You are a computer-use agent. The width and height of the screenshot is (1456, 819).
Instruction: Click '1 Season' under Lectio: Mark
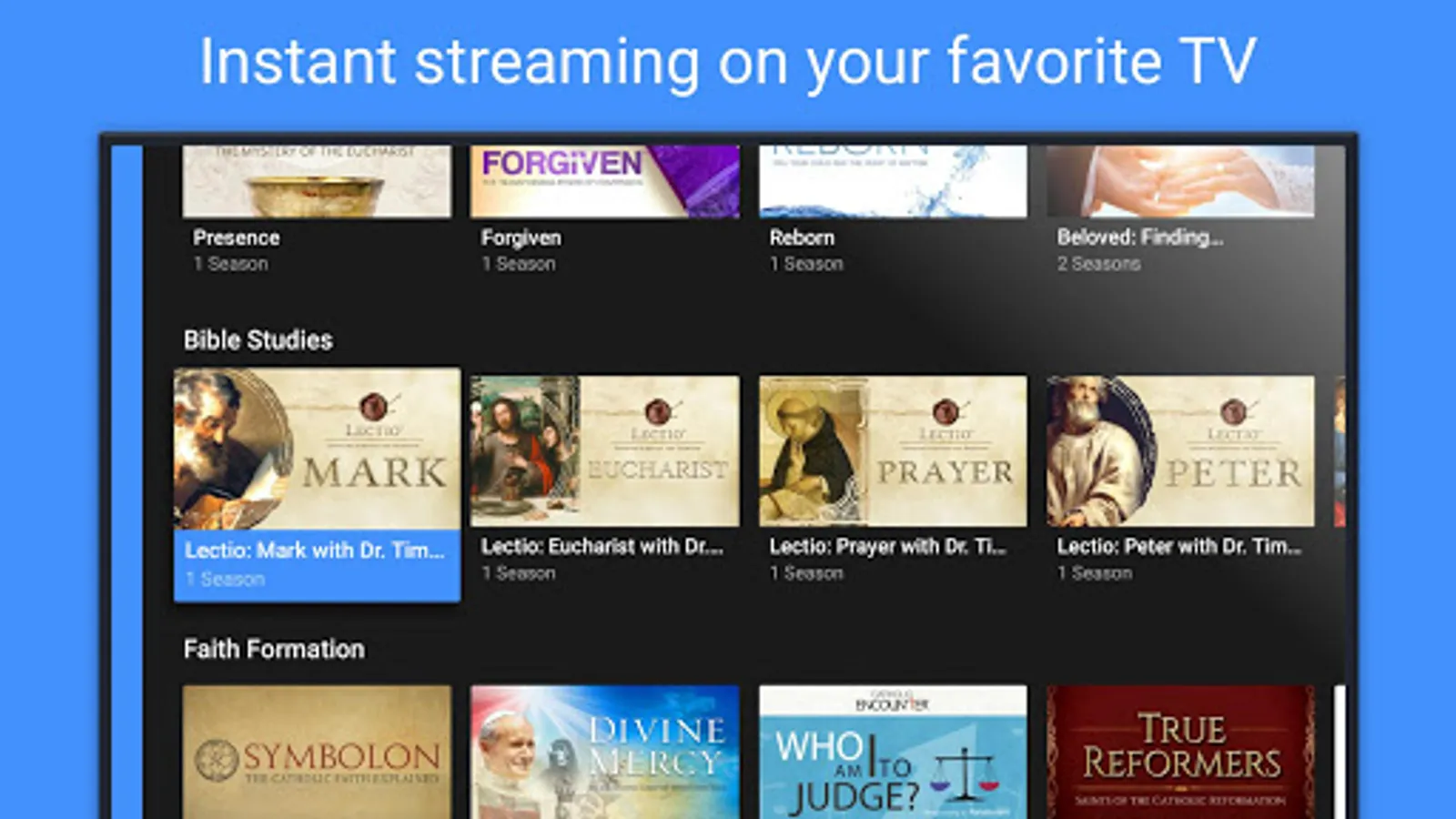pos(225,579)
